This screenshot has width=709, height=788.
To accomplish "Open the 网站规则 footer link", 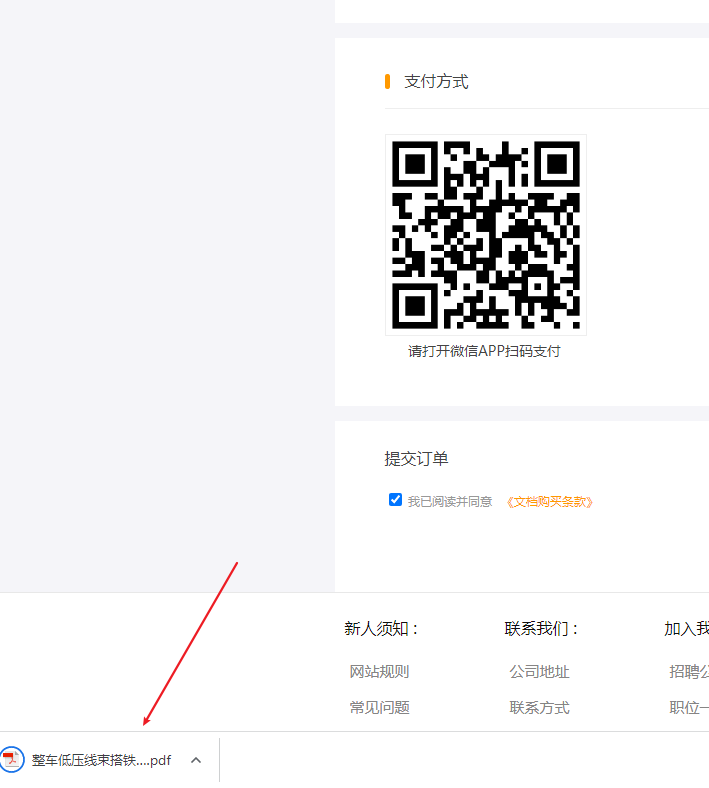I will (x=379, y=671).
